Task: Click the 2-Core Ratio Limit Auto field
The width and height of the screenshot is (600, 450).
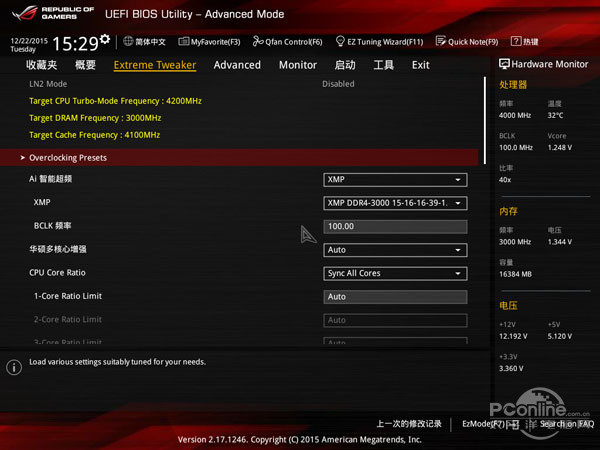Action: [x=395, y=320]
